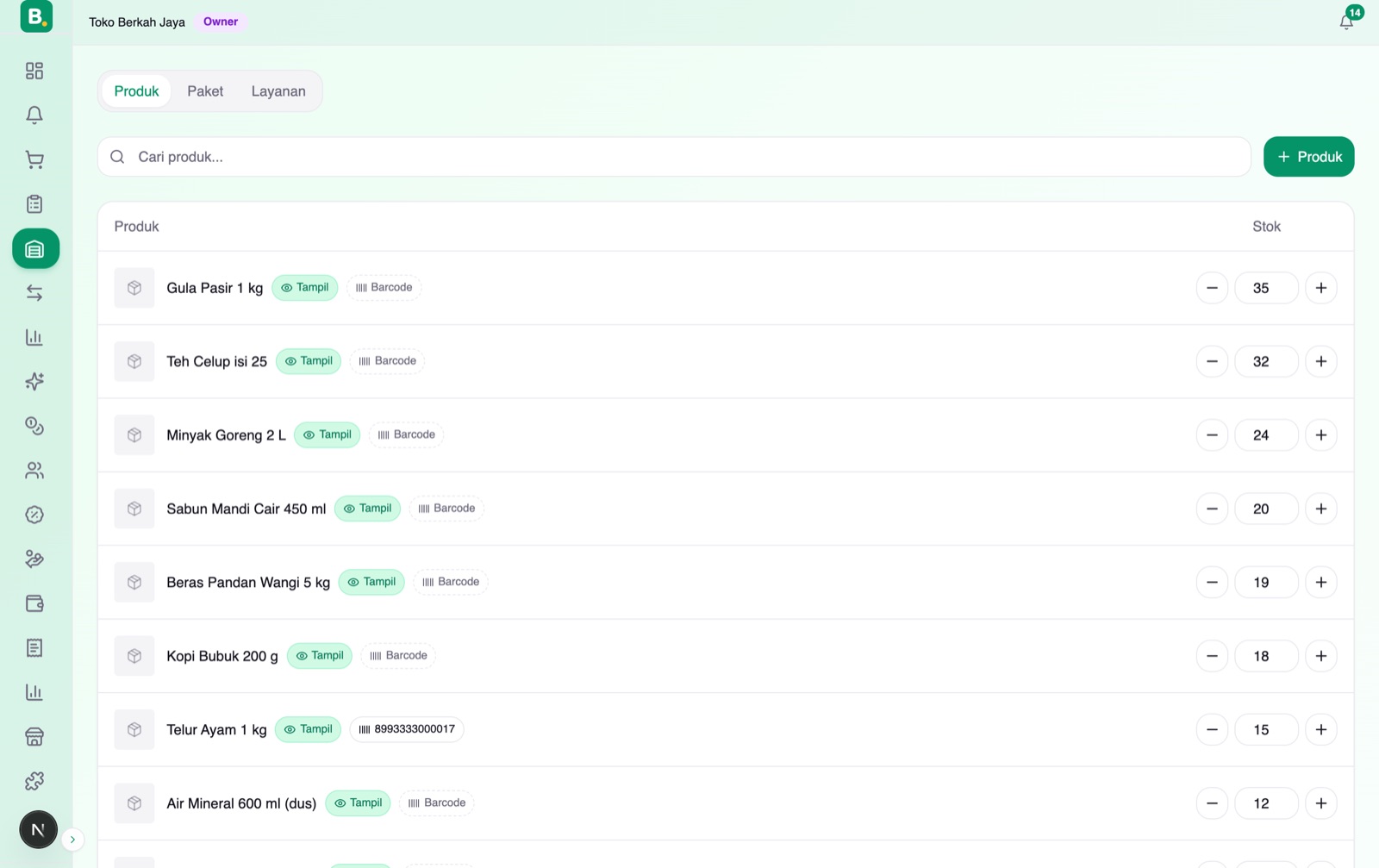Open the active inventory icon in sidebar
The image size is (1379, 868).
click(35, 249)
